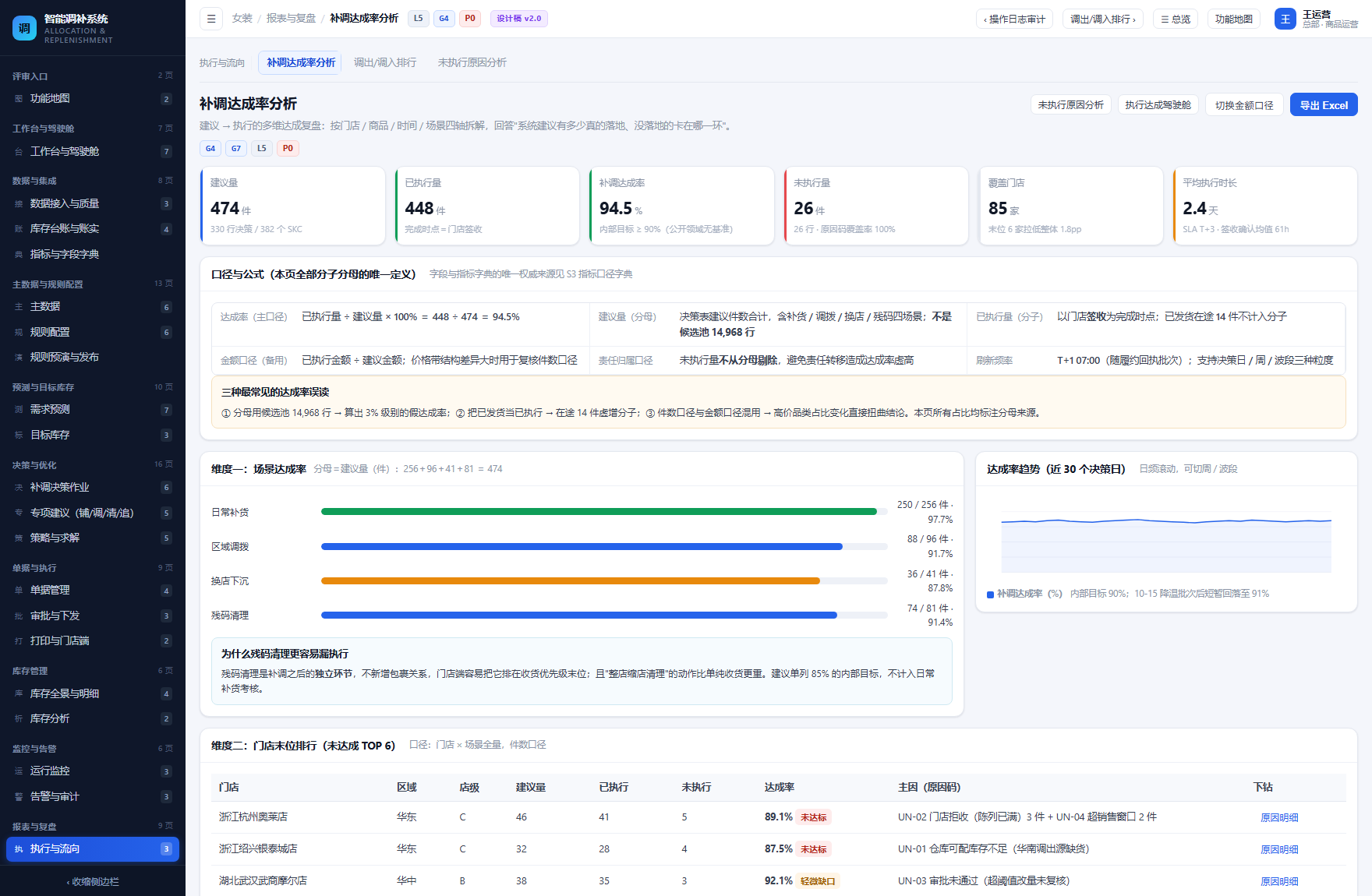Click the hamburger menu icon in top bar
This screenshot has width=1372, height=896.
[210, 19]
